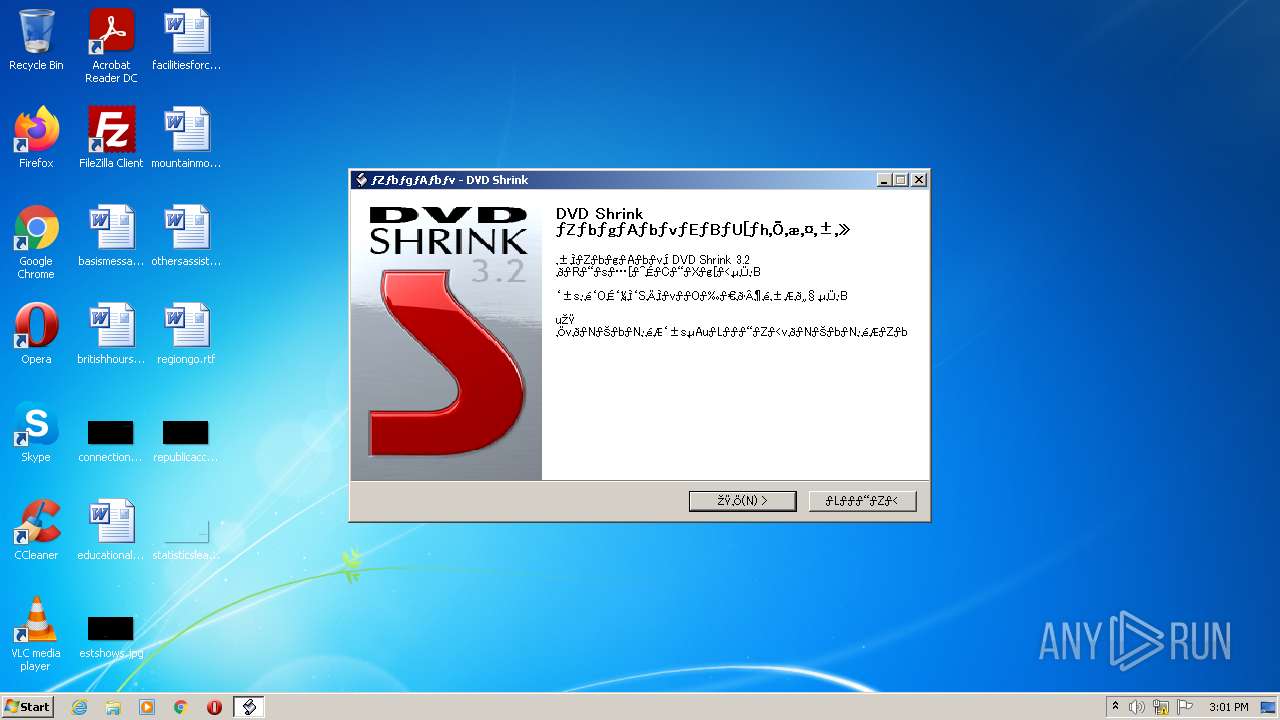
Task: Open the Action Center flag icon
Action: [x=1185, y=707]
